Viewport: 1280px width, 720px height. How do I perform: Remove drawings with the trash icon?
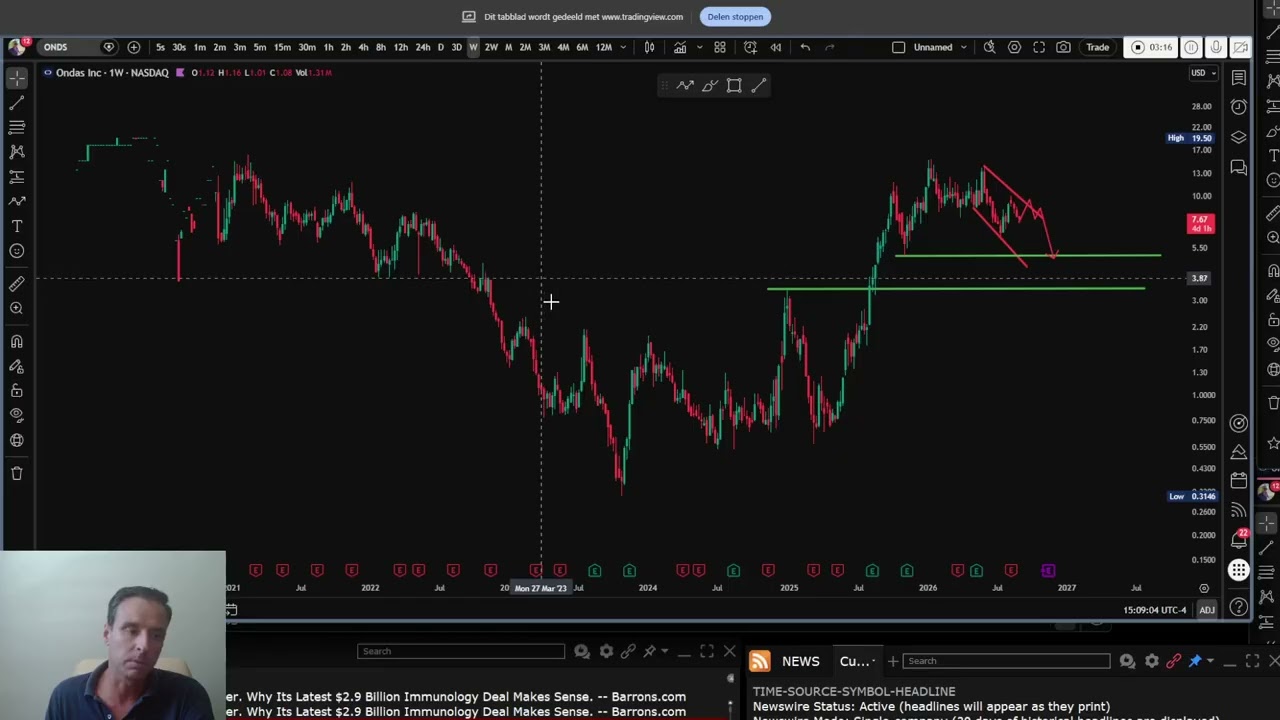17,473
